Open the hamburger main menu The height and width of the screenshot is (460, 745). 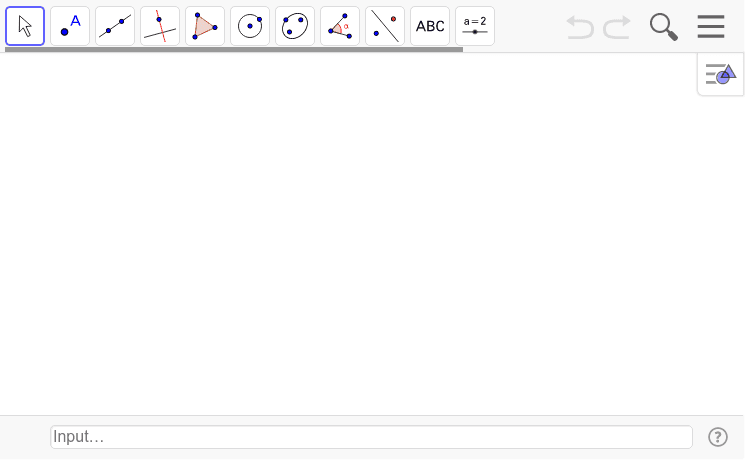tap(711, 27)
